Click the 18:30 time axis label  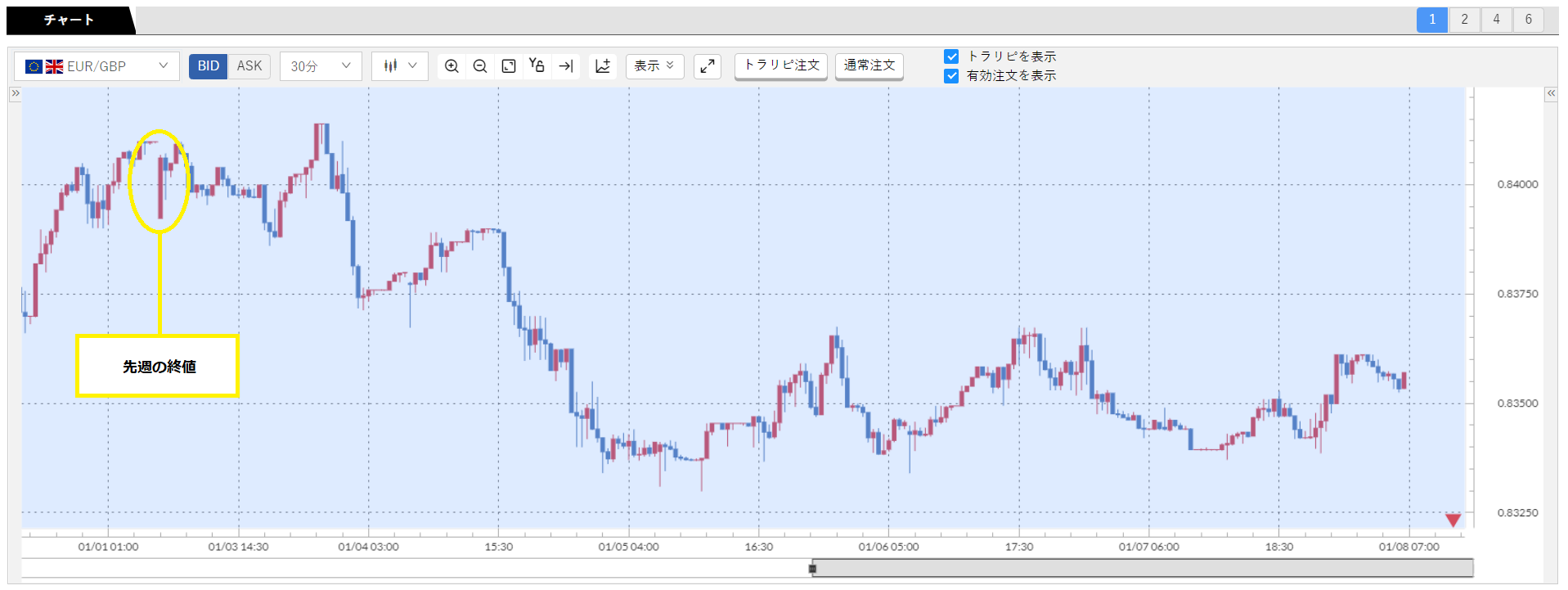pos(1279,547)
